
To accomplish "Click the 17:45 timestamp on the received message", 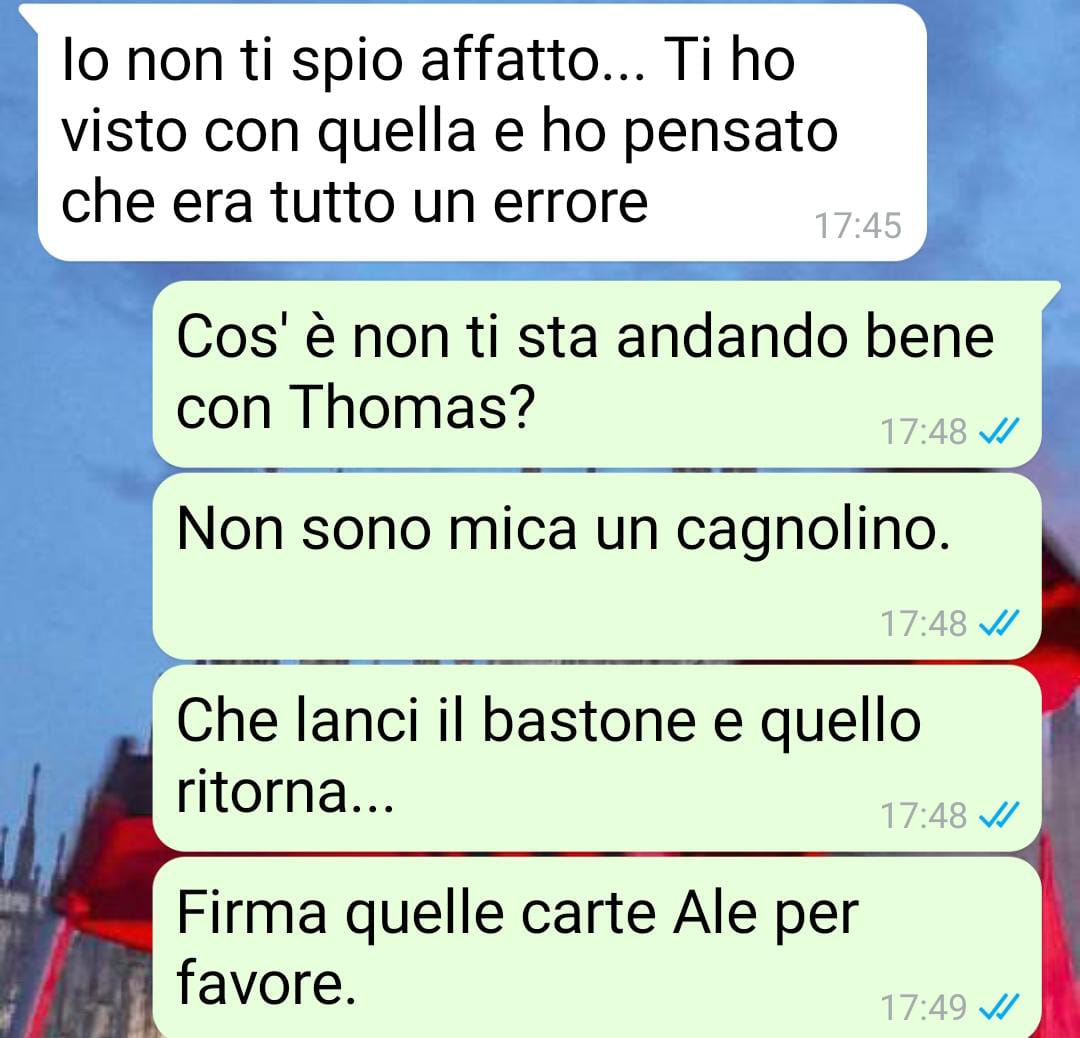I will coord(858,226).
